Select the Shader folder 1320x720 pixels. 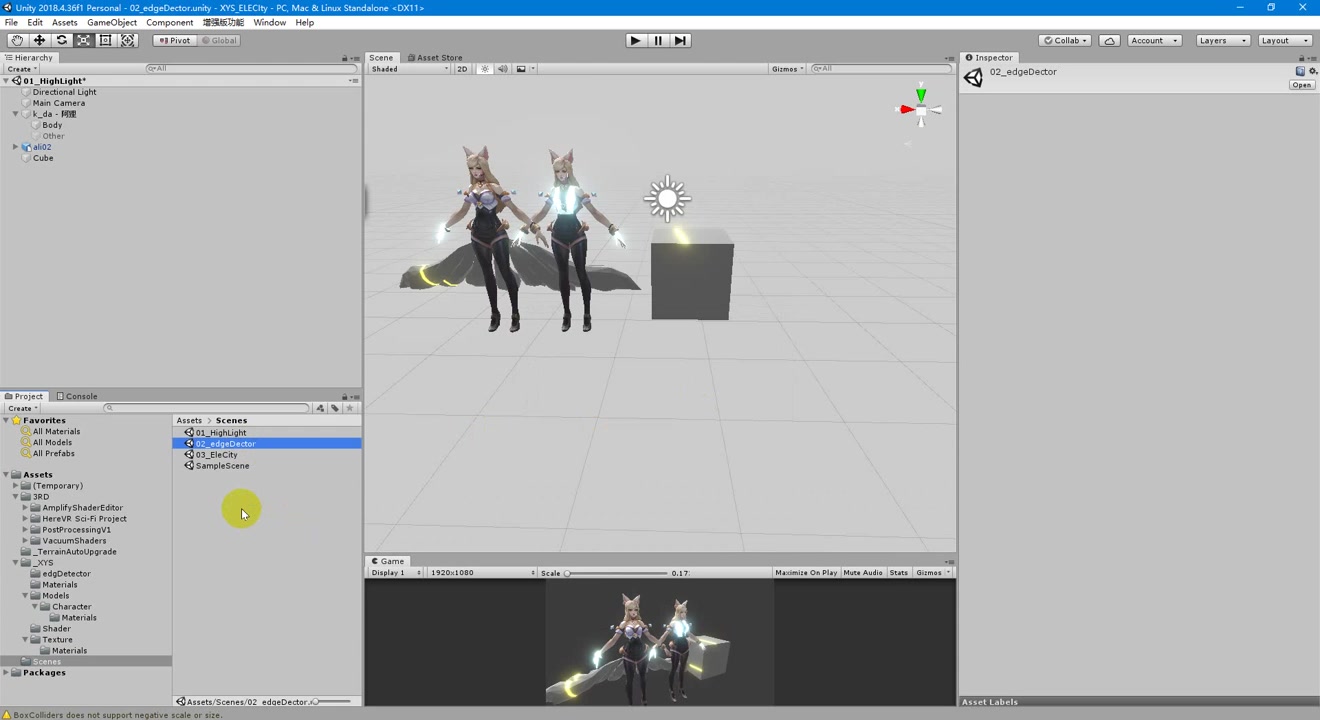pos(56,629)
